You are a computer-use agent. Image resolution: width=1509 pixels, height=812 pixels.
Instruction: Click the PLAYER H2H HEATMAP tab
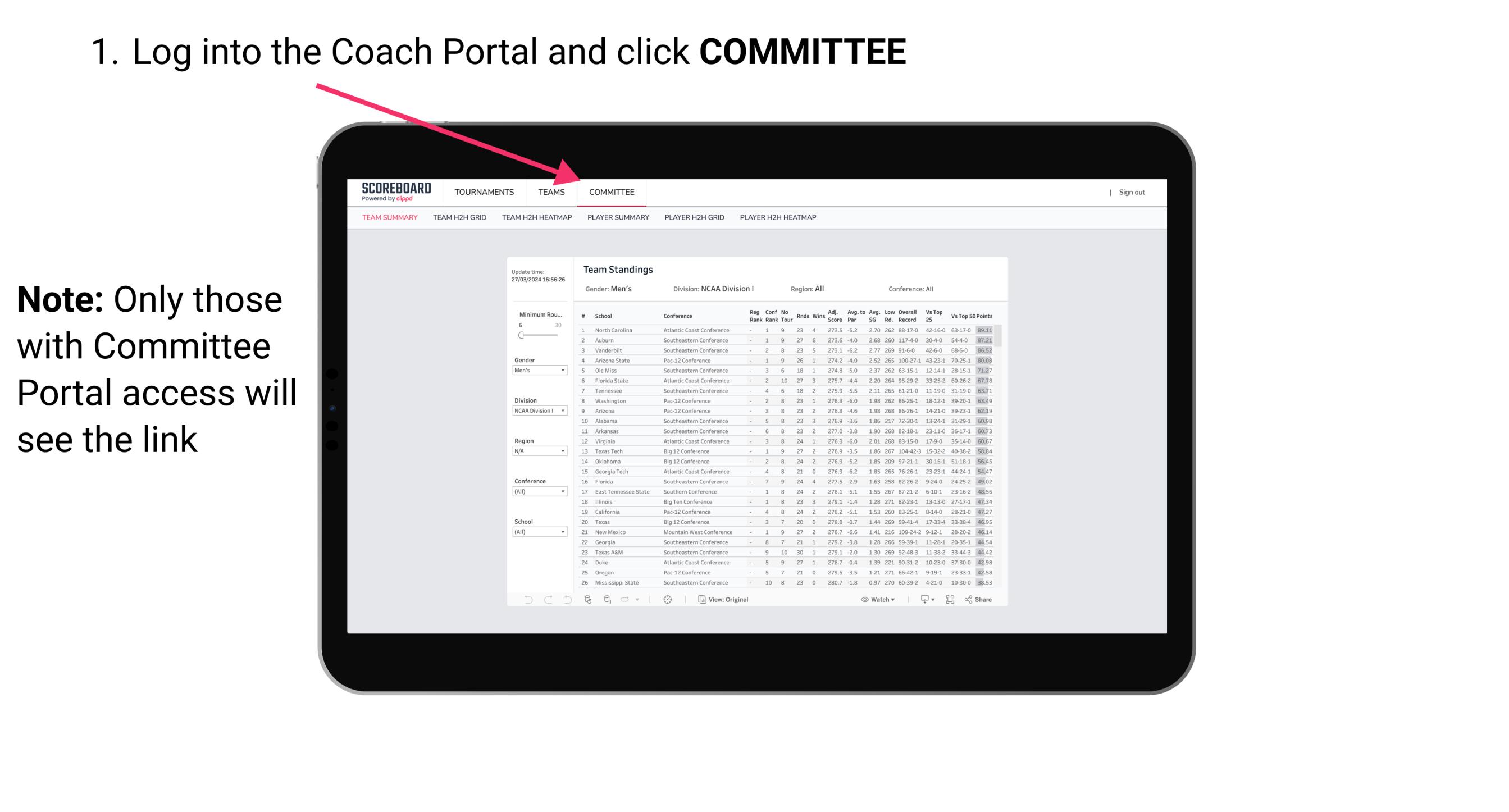click(780, 217)
